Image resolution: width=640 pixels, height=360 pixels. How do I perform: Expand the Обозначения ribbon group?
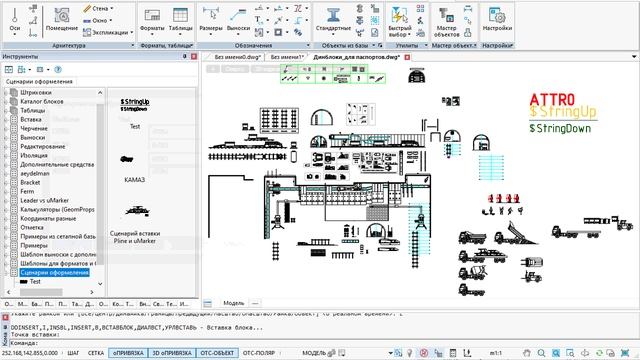pyautogui.click(x=308, y=45)
